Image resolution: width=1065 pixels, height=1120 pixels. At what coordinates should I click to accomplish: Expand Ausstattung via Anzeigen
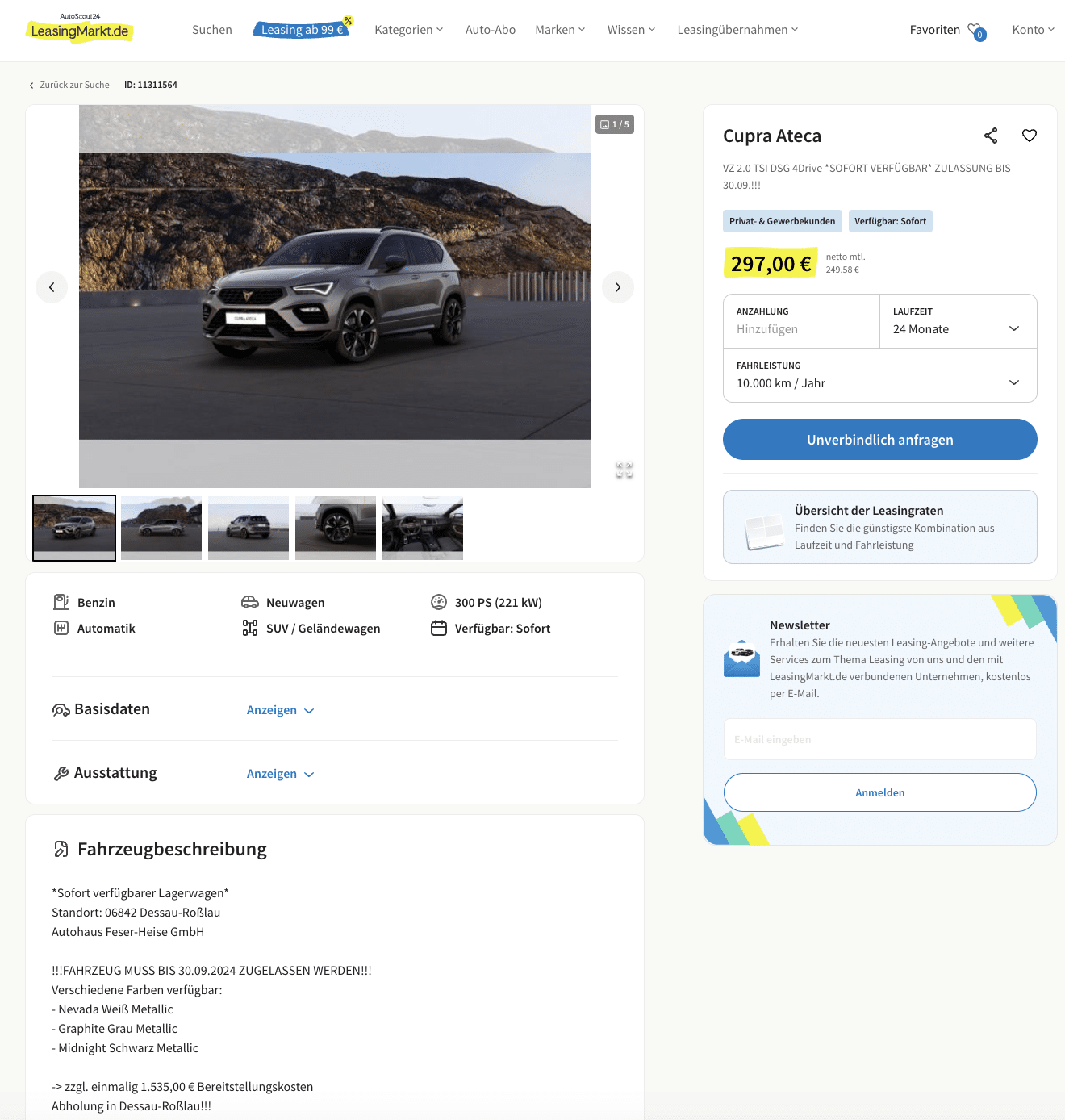coord(280,774)
